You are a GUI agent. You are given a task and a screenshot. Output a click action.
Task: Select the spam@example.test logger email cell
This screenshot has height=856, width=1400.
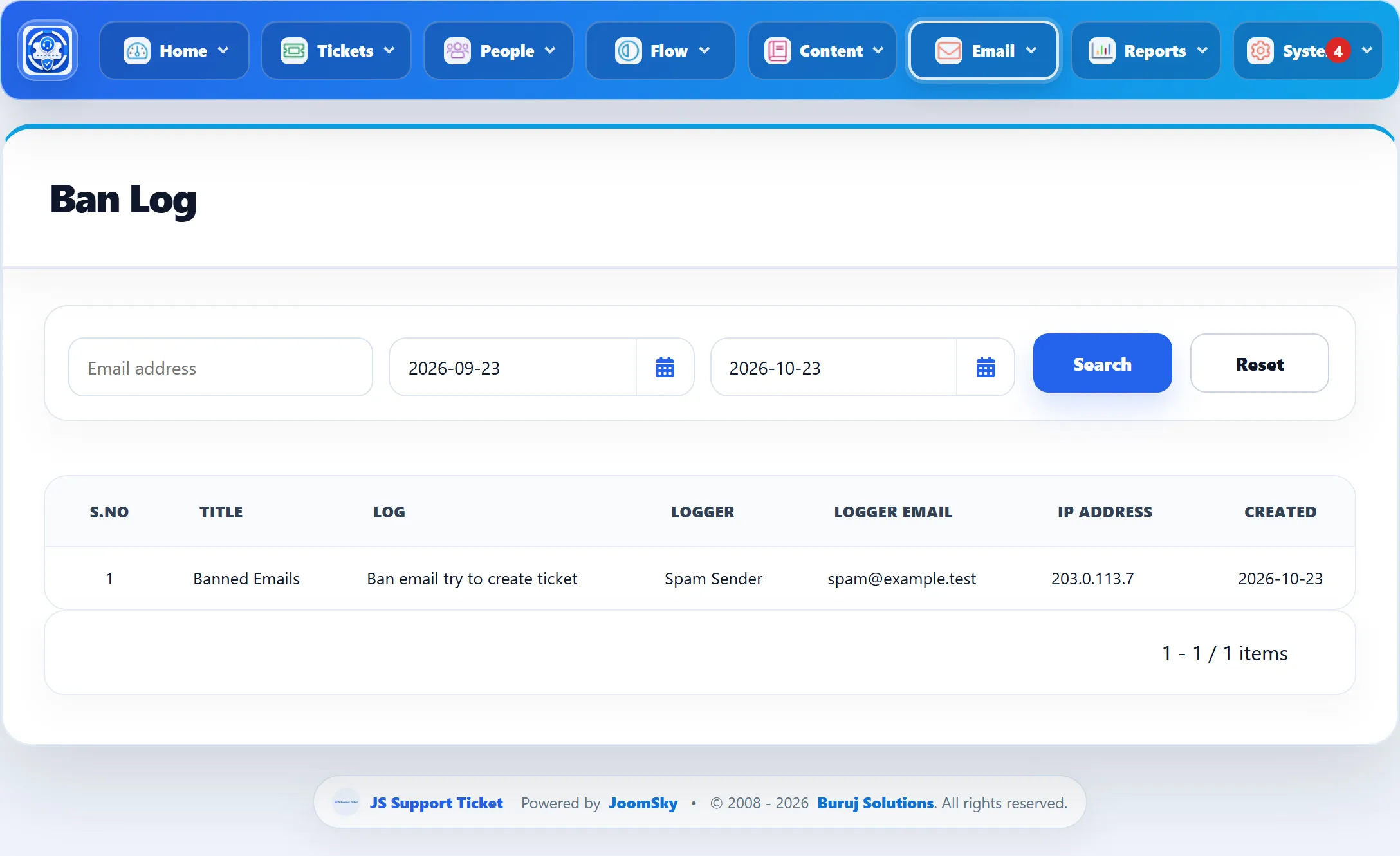click(x=901, y=579)
